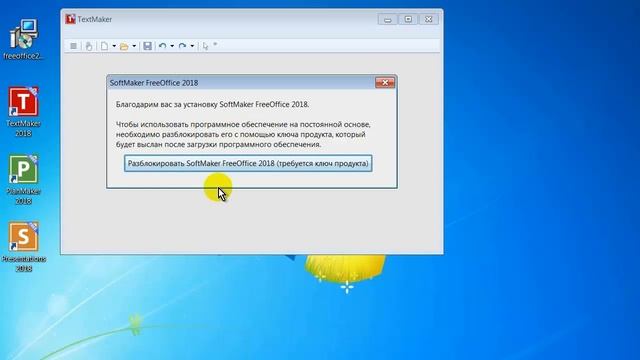Expand the undo history dropdown arrow
The height and width of the screenshot is (360, 640).
tap(172, 46)
